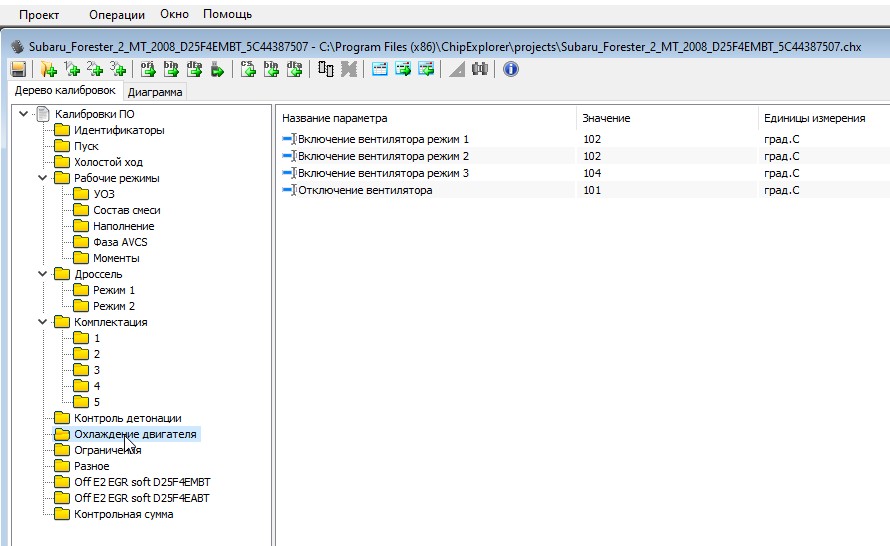This screenshot has height=546, width=890.
Task: Click the Значение column header
Action: (x=606, y=118)
